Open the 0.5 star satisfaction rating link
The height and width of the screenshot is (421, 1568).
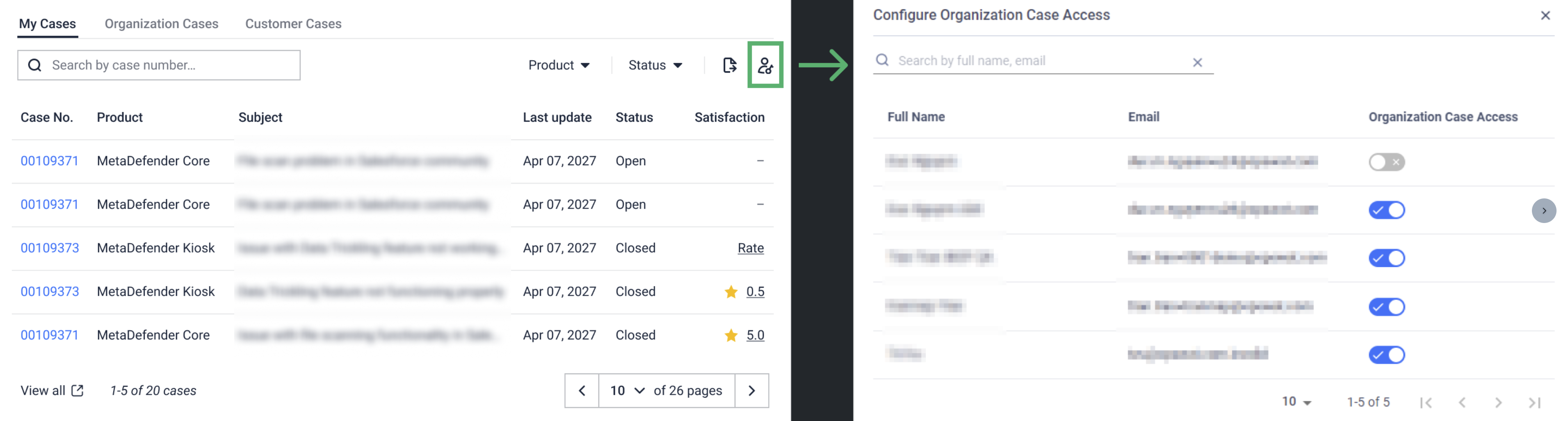[755, 291]
